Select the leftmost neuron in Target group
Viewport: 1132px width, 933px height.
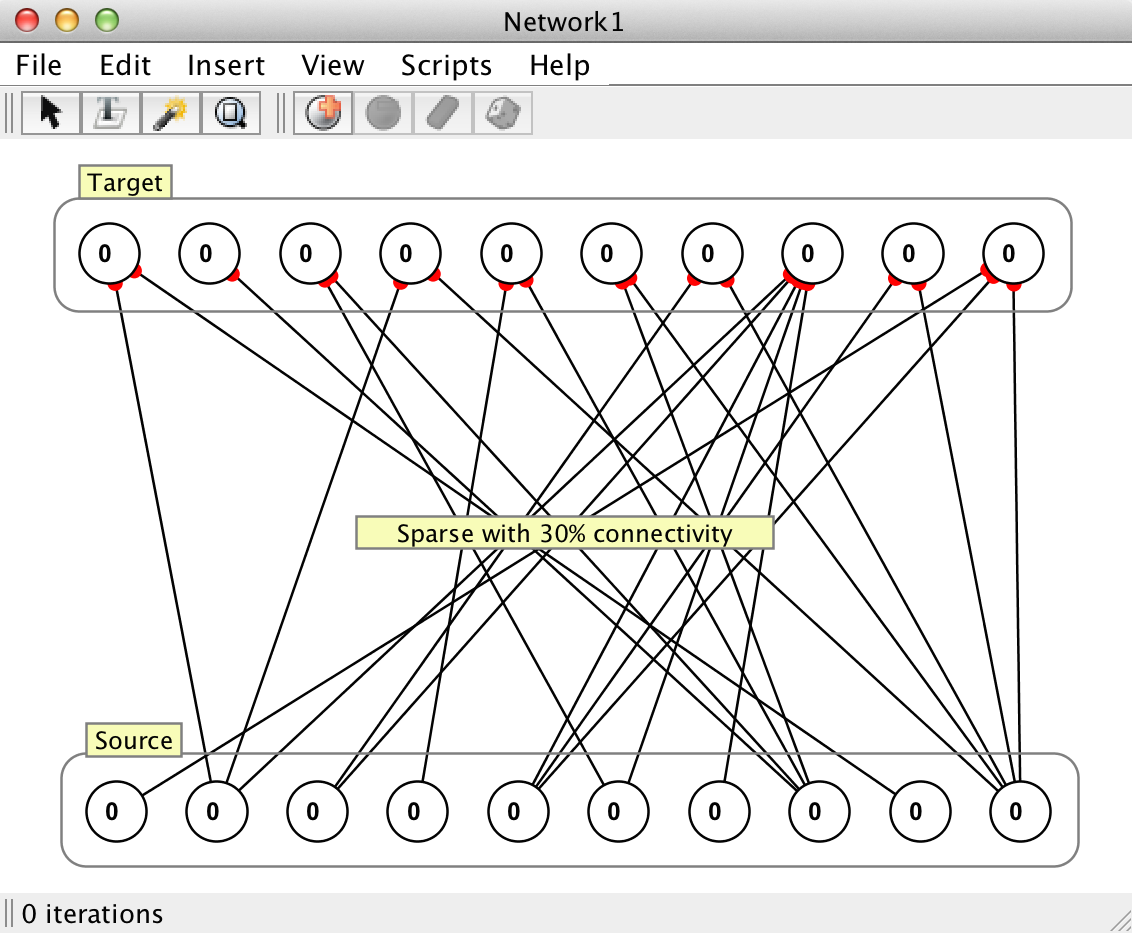pyautogui.click(x=105, y=253)
